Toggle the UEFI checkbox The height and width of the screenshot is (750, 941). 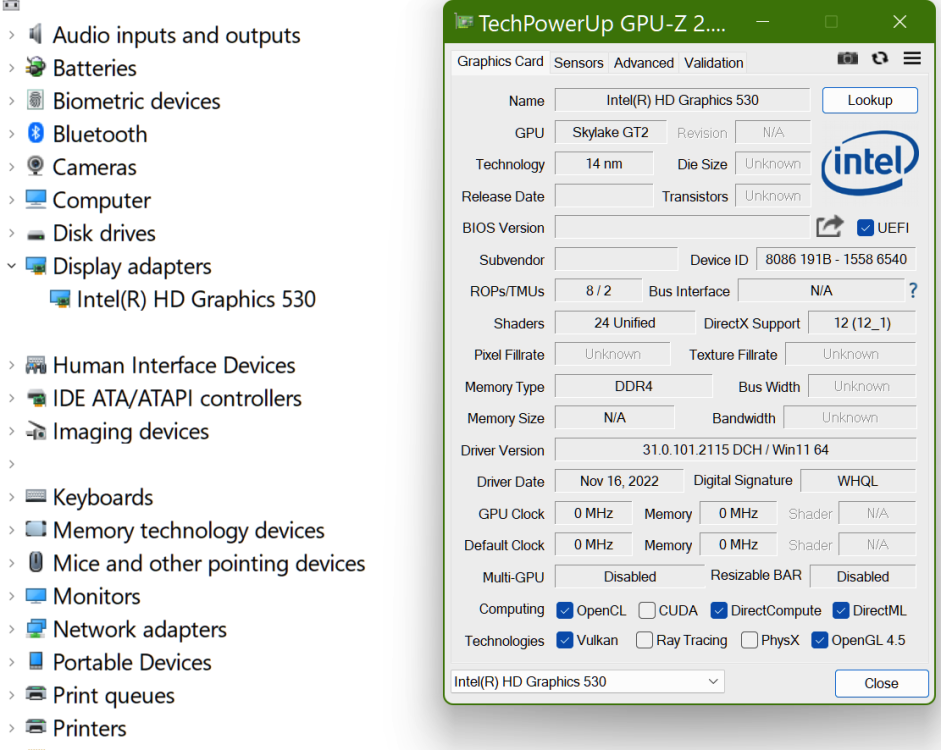pos(865,228)
